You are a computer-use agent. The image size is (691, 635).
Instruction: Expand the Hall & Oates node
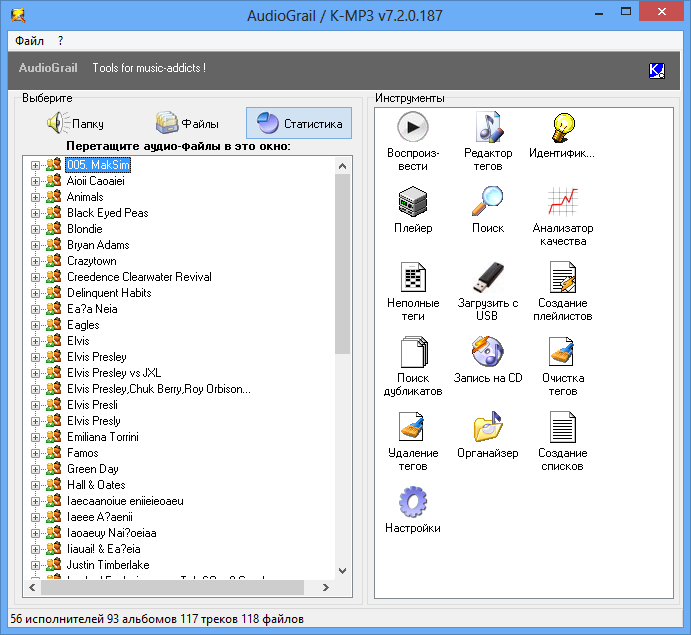pyautogui.click(x=35, y=486)
